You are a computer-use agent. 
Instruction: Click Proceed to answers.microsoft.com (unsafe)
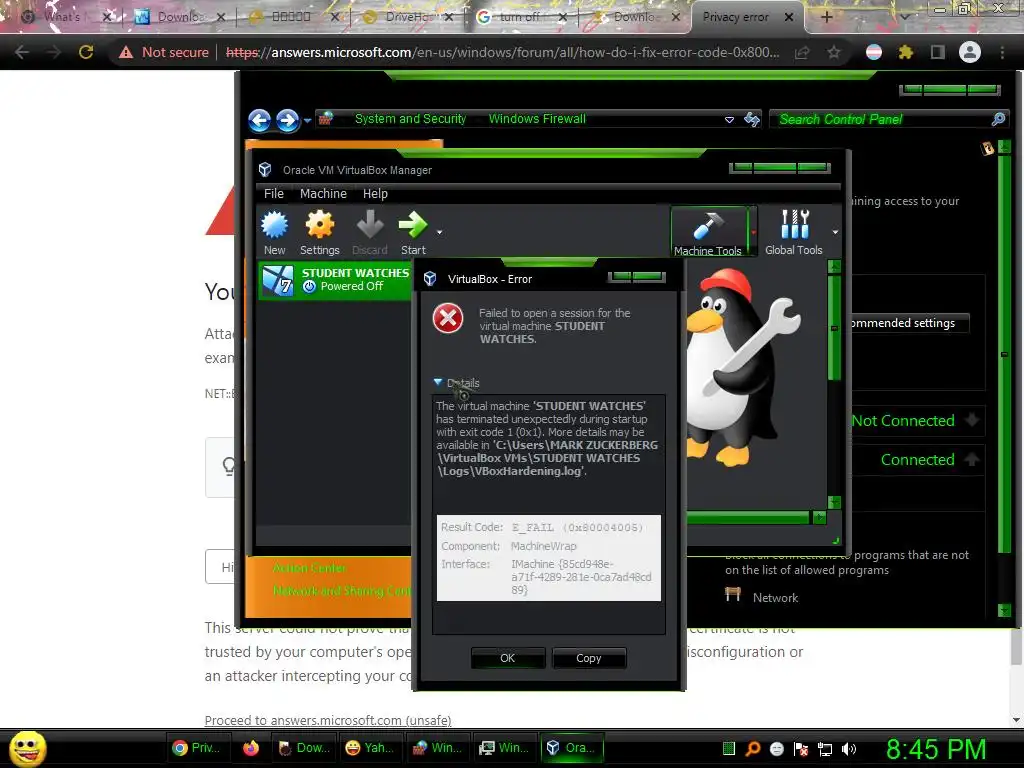click(328, 720)
